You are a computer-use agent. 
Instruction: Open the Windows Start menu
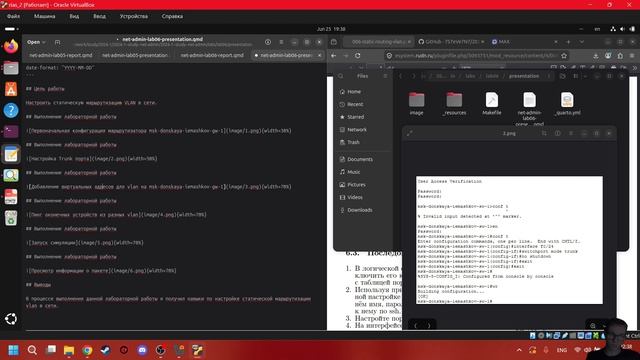tap(13, 350)
